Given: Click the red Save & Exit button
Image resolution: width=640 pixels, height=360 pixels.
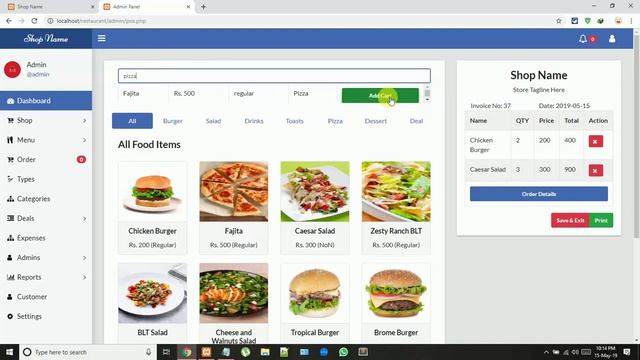Looking at the screenshot, I should pyautogui.click(x=570, y=220).
